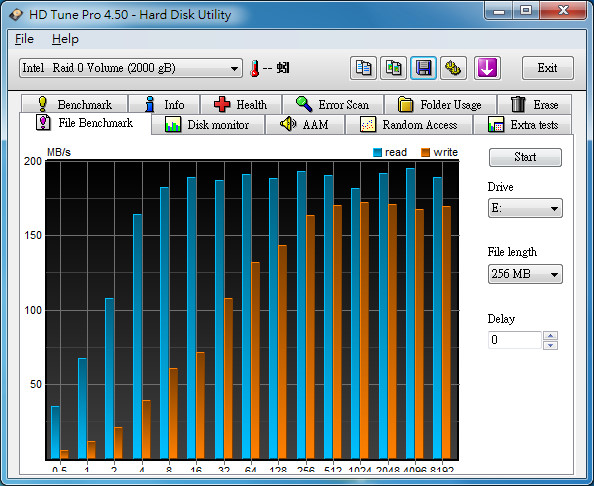Open the Help menu
The width and height of the screenshot is (594, 486).
(65, 39)
